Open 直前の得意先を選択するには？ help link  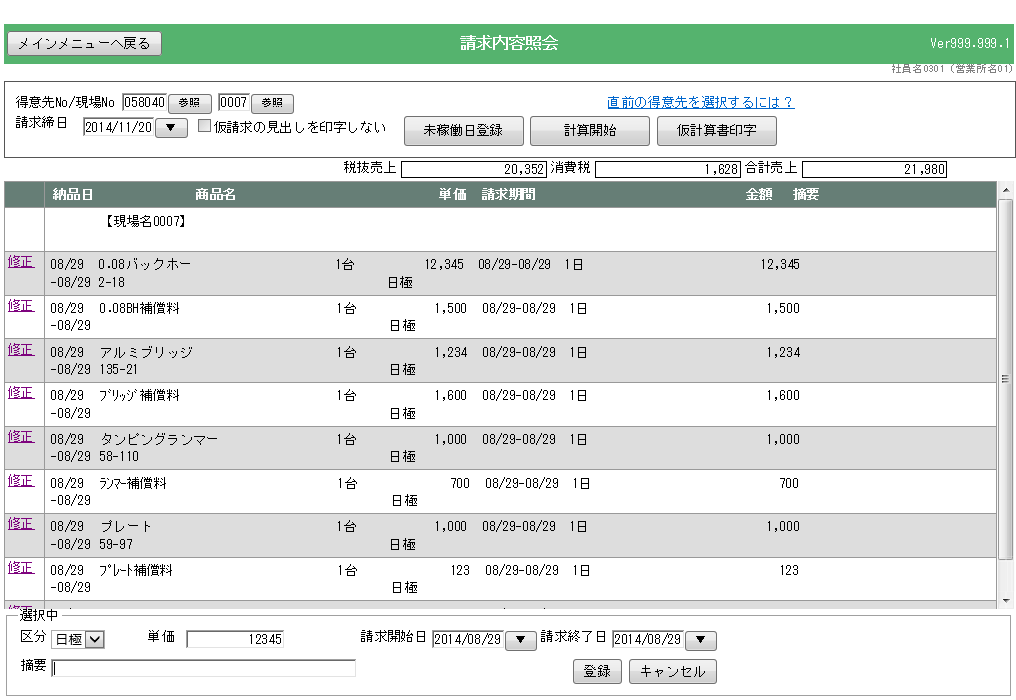coord(700,102)
